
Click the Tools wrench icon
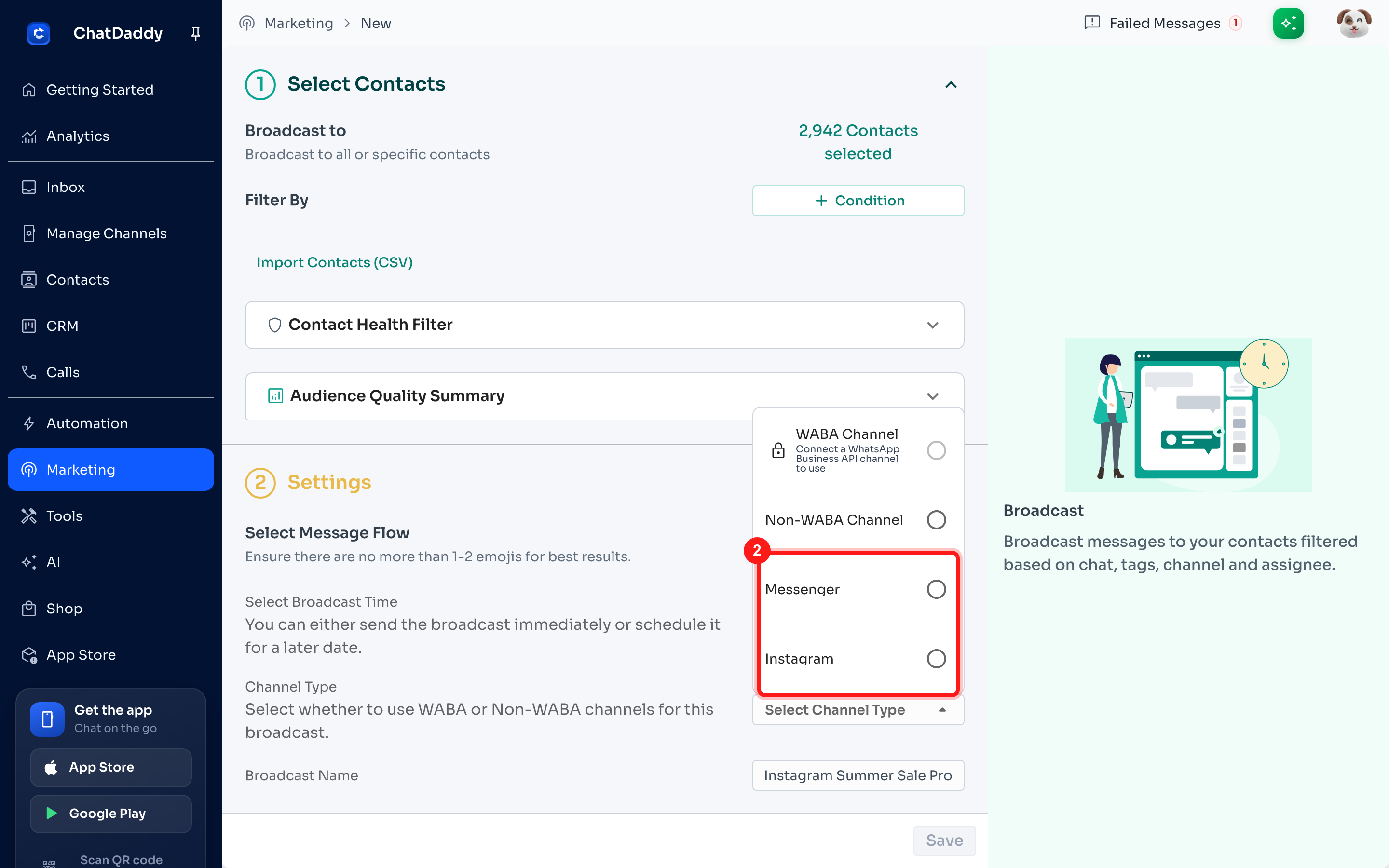coord(29,516)
